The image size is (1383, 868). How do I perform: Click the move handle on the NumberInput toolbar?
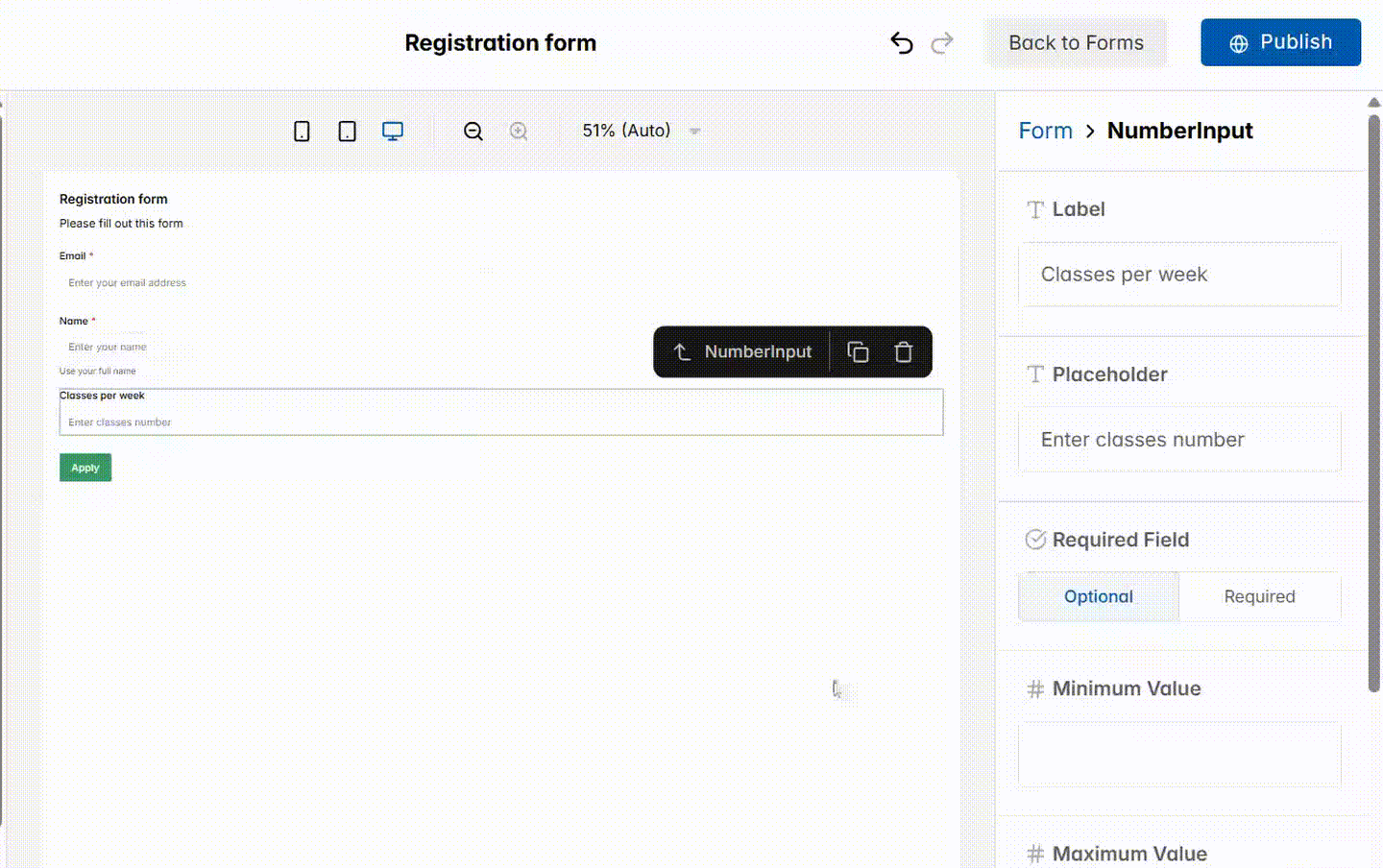[x=682, y=351]
